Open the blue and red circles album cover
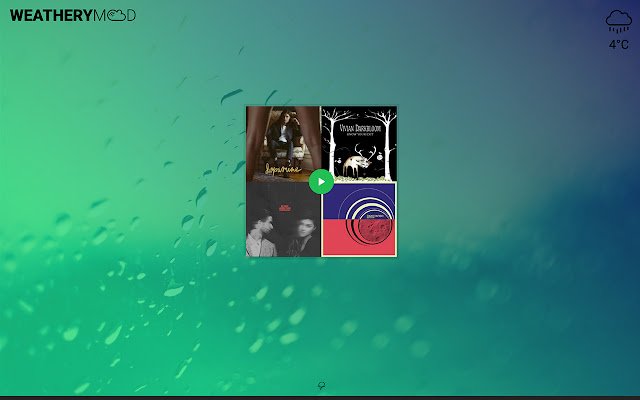The image size is (640, 400). click(359, 220)
